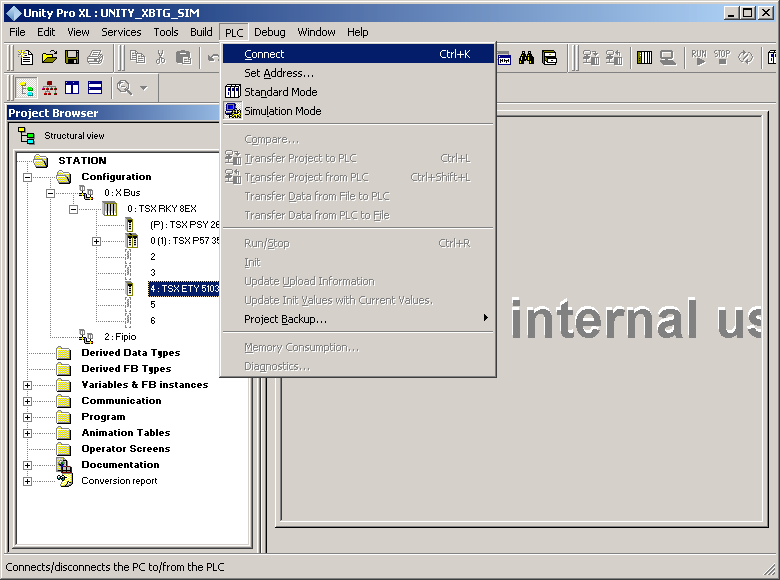Select the 2 : Fipio bus item
The image size is (780, 580).
(x=120, y=337)
